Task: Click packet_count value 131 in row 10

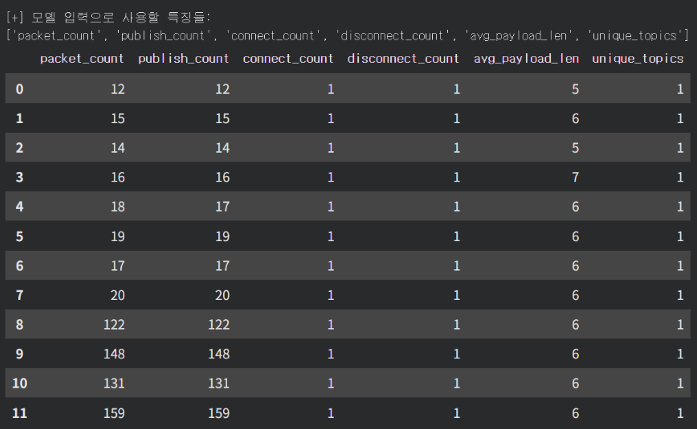Action: point(112,383)
